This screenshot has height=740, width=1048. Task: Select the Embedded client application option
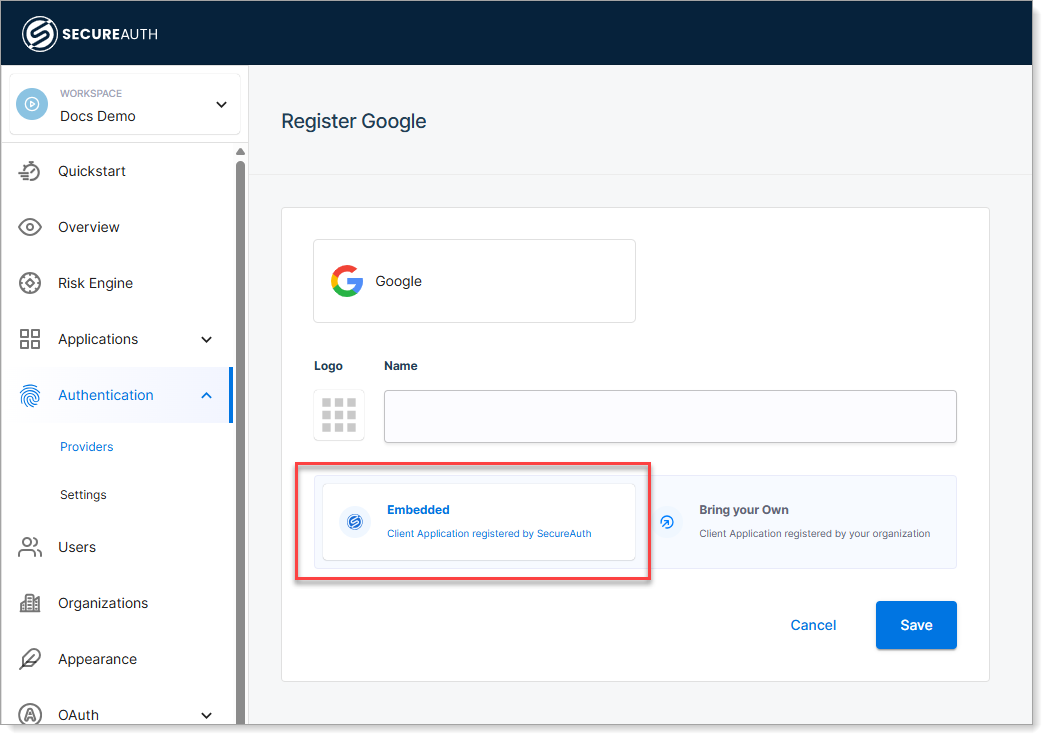pyautogui.click(x=479, y=521)
